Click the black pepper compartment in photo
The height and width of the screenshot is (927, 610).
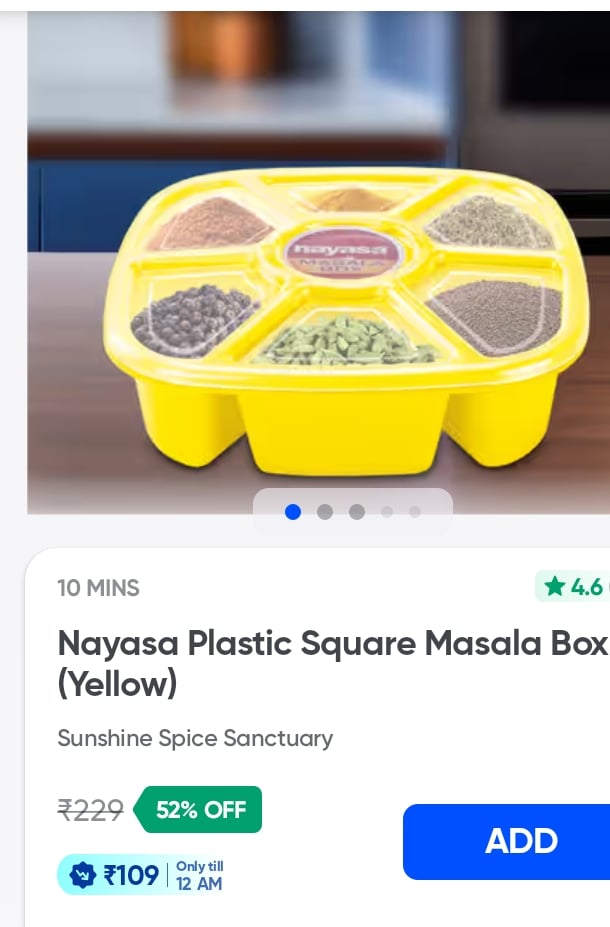point(192,314)
